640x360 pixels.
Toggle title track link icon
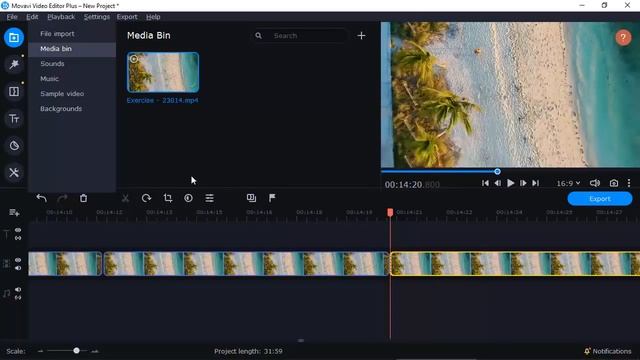click(x=18, y=238)
